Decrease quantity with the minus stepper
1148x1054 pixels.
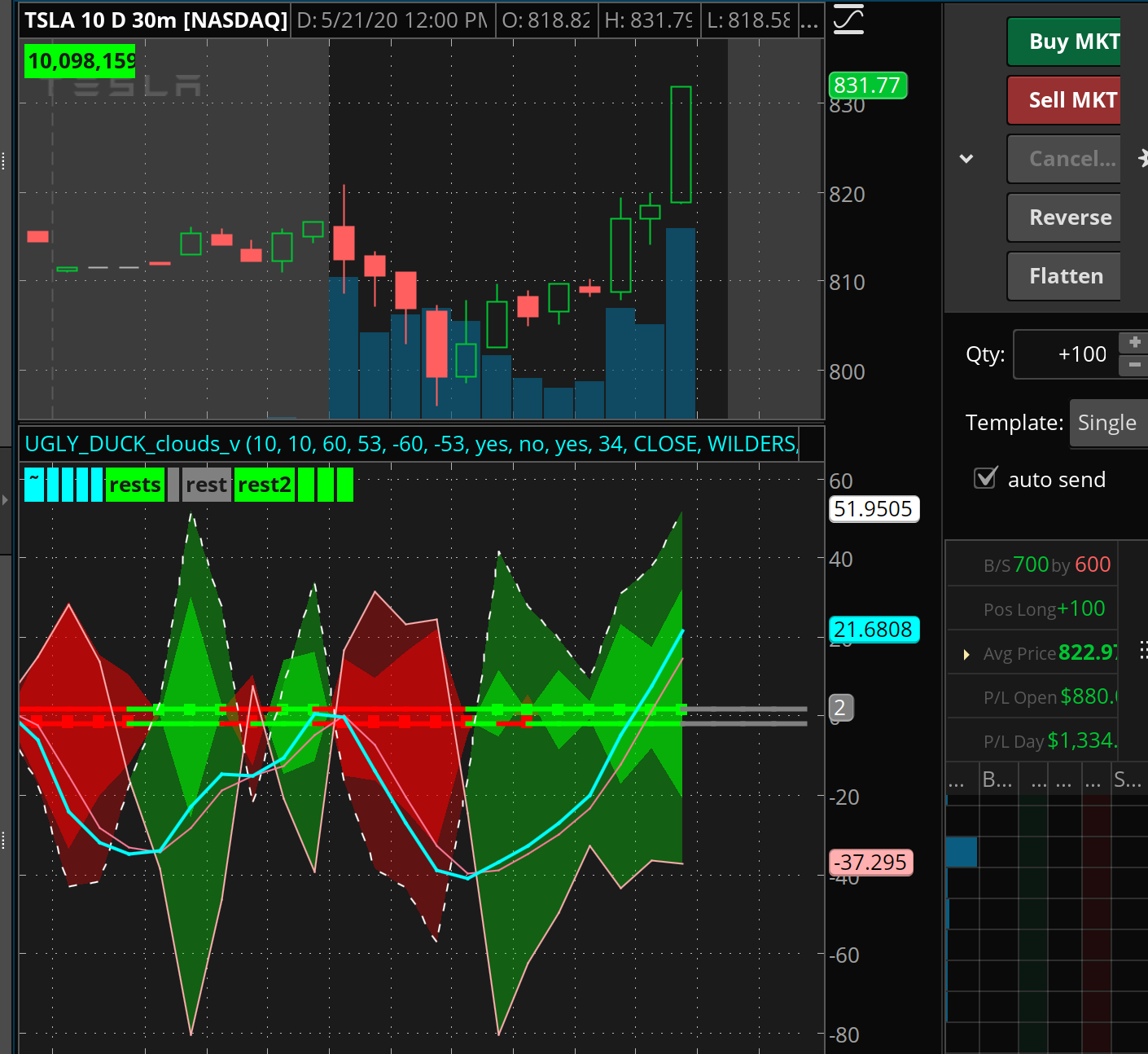click(1134, 365)
